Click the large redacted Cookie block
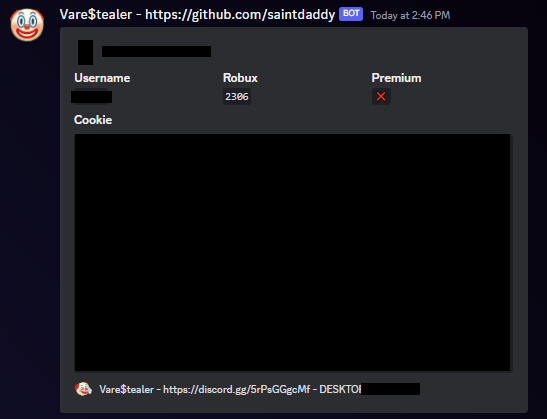Screen dimensions: 547x419 click(x=292, y=253)
